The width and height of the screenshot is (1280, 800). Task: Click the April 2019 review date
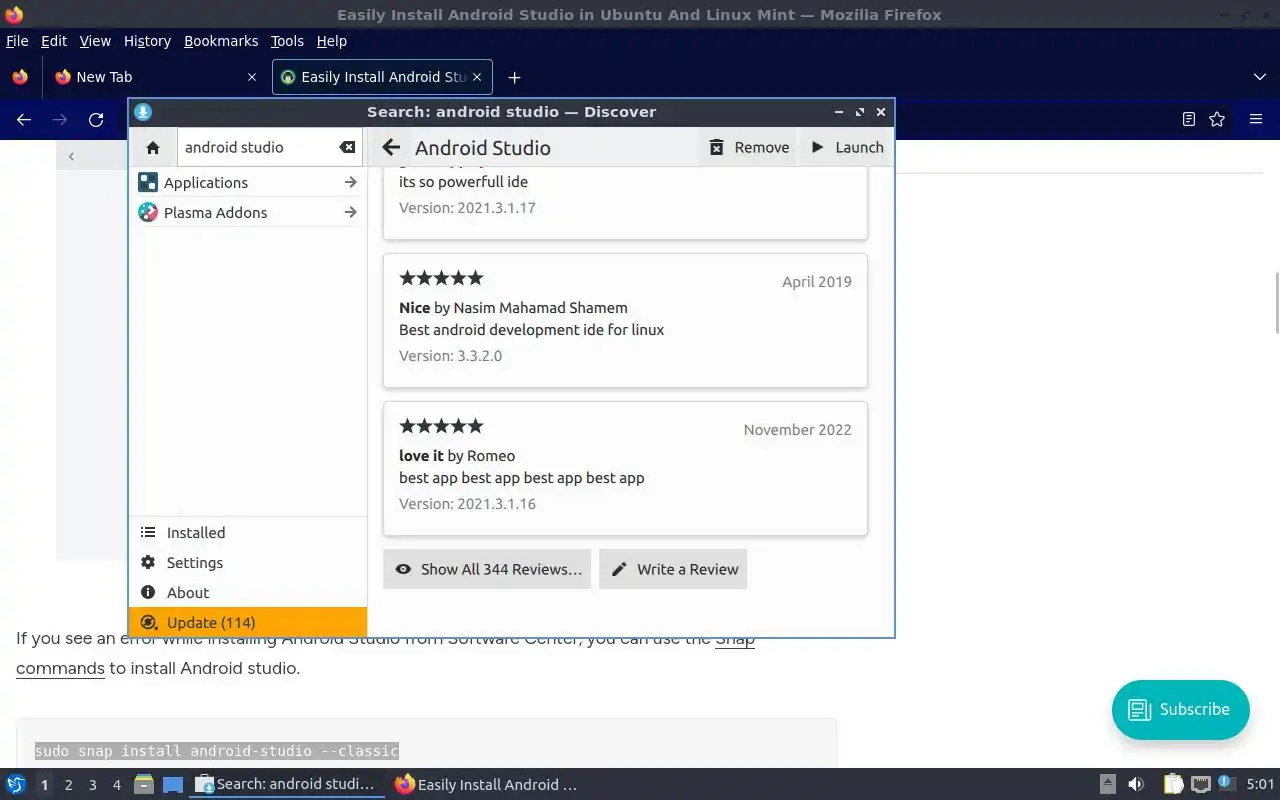tap(817, 281)
